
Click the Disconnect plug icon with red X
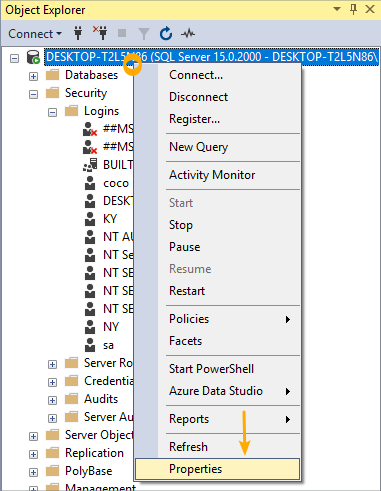100,33
